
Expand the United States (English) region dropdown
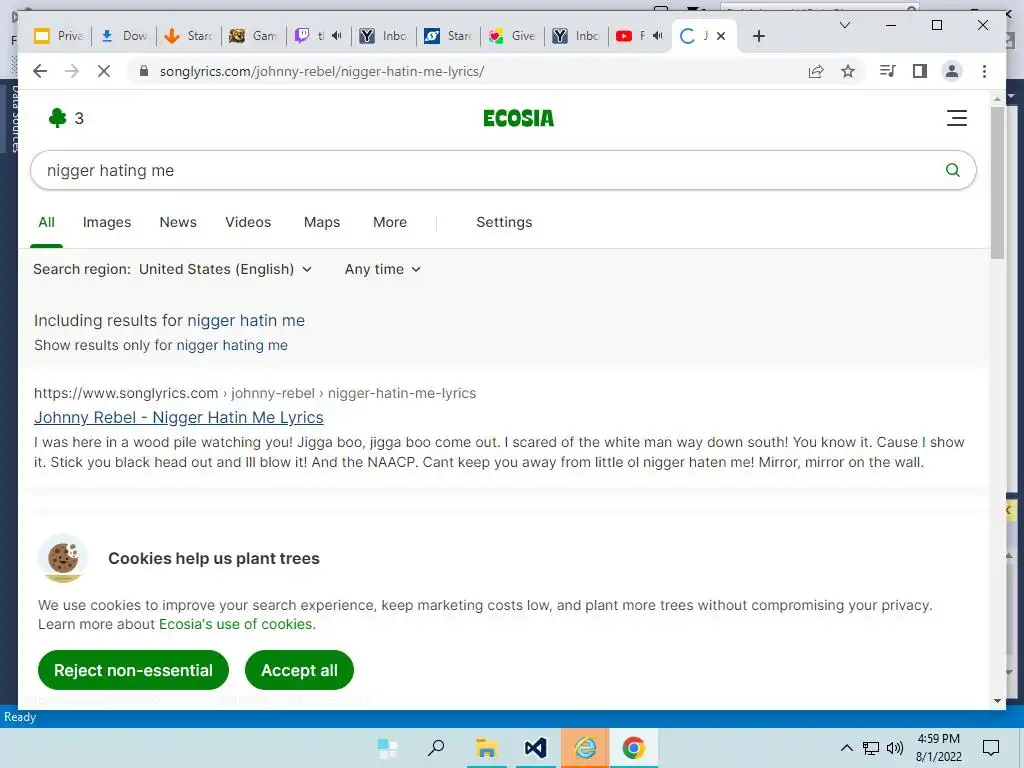[x=225, y=269]
